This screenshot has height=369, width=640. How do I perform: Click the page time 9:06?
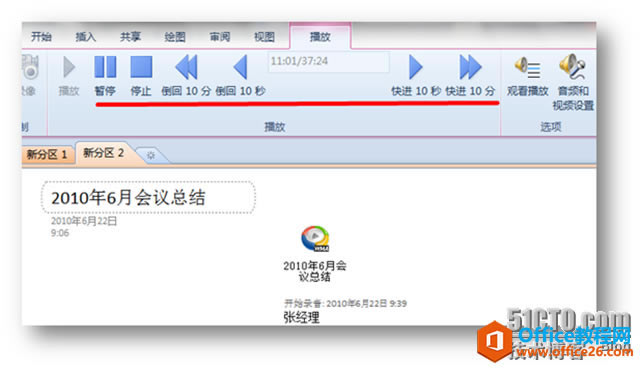point(60,233)
